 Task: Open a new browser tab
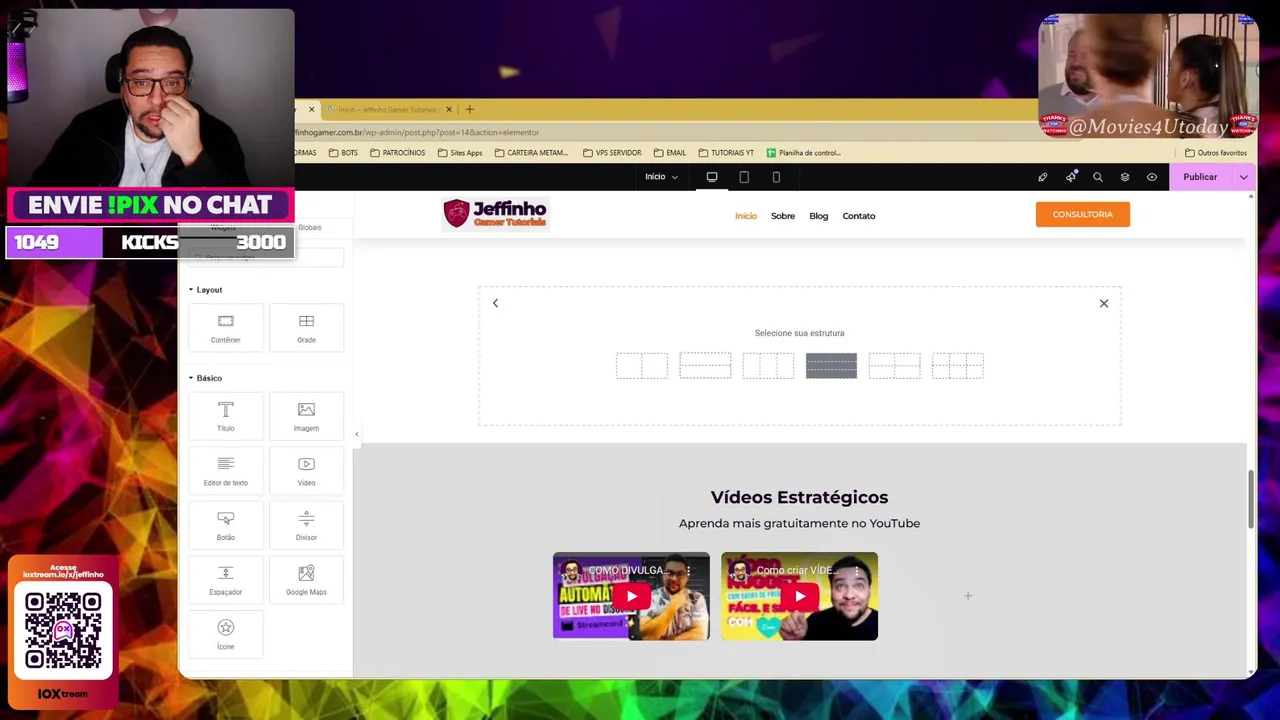(x=470, y=109)
